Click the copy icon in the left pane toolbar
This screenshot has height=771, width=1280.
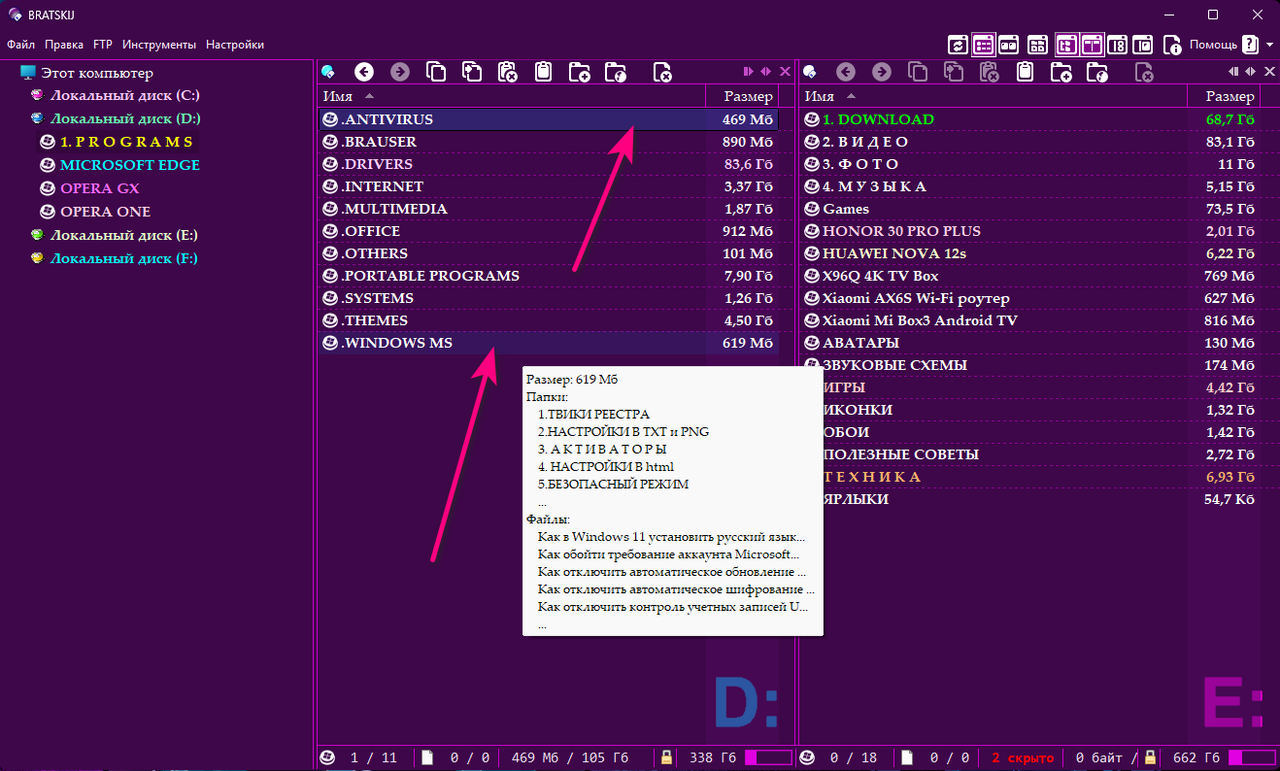[436, 71]
